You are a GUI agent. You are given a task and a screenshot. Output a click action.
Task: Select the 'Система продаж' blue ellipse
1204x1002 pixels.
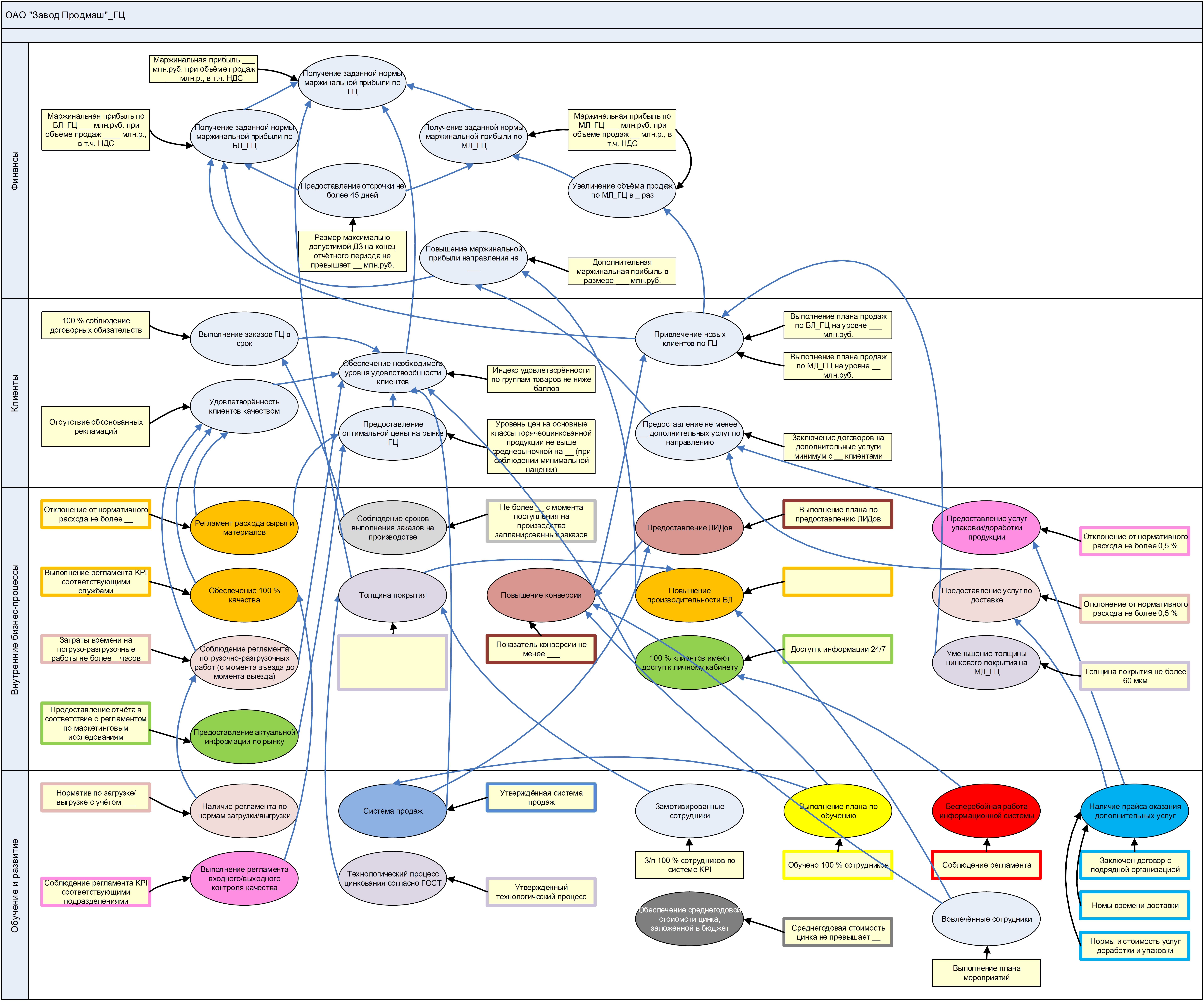pos(393,811)
